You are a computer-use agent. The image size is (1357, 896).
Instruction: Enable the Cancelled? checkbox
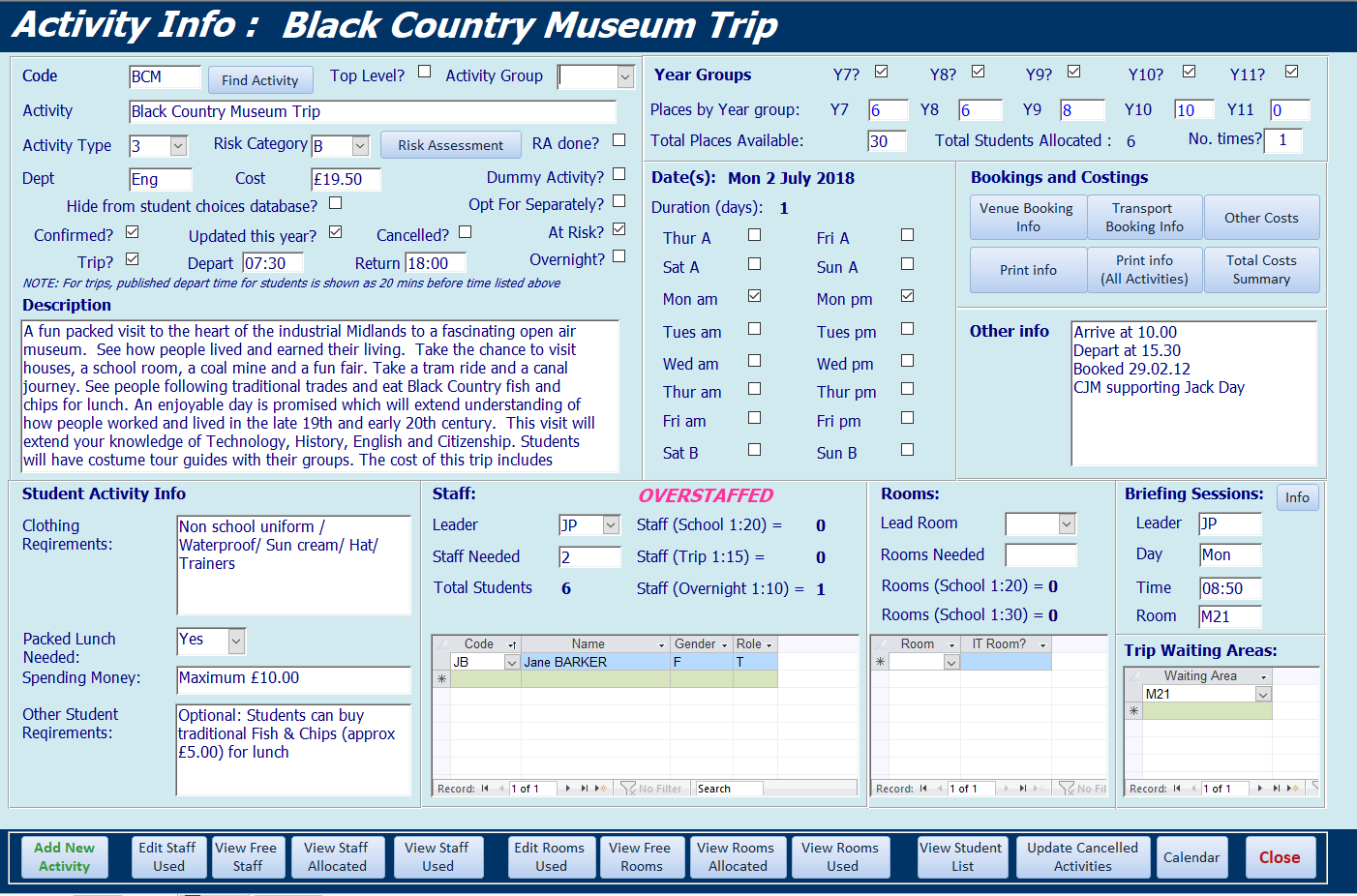click(x=466, y=232)
